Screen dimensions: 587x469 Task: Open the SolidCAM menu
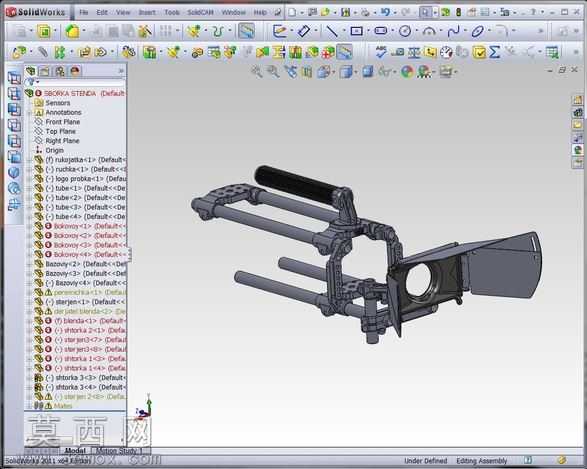point(200,12)
